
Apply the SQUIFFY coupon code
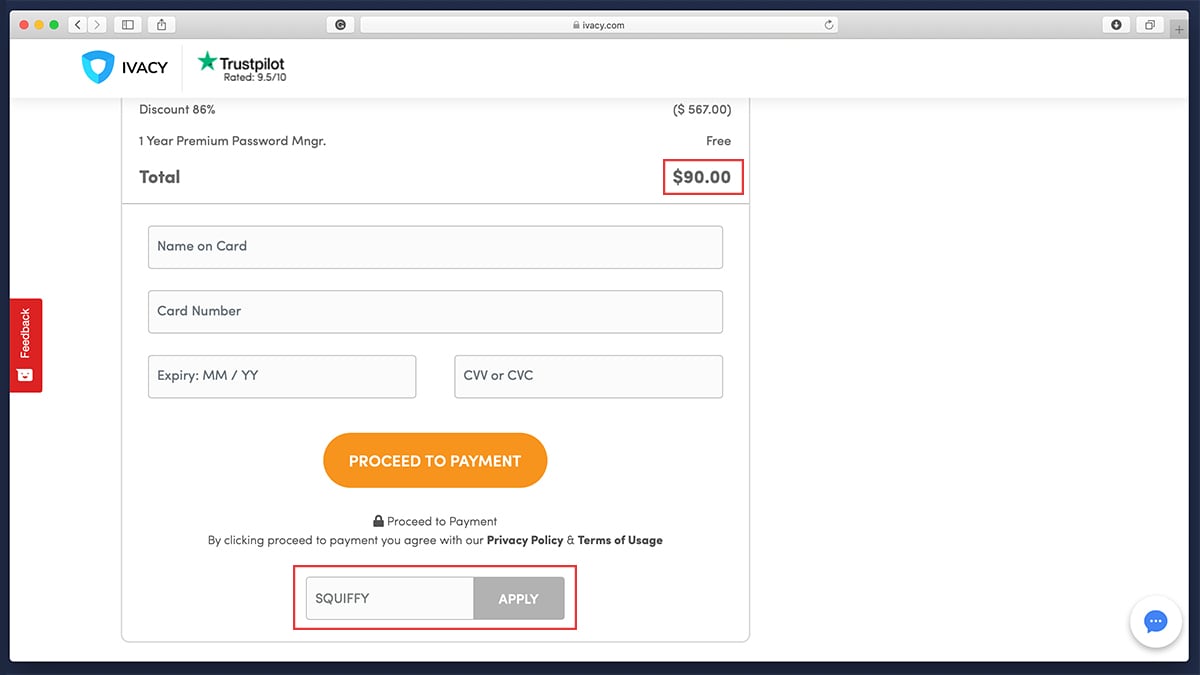[x=519, y=598]
